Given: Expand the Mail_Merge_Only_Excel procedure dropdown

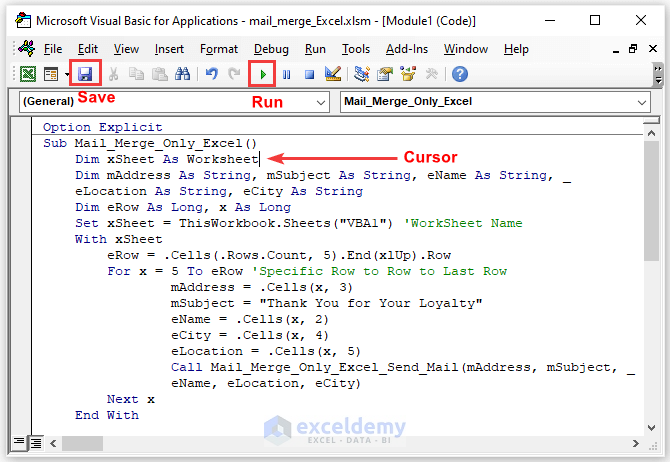Looking at the screenshot, I should coord(641,102).
